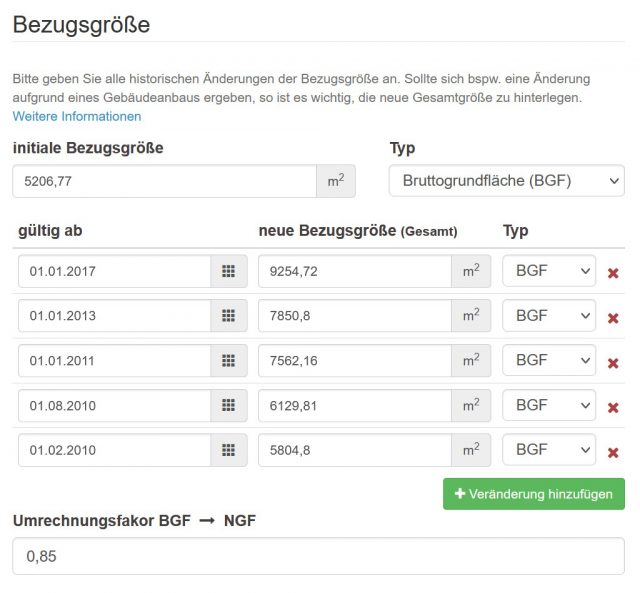
Task: Open calendar picker for 01.02.2010 date
Action: point(229,450)
